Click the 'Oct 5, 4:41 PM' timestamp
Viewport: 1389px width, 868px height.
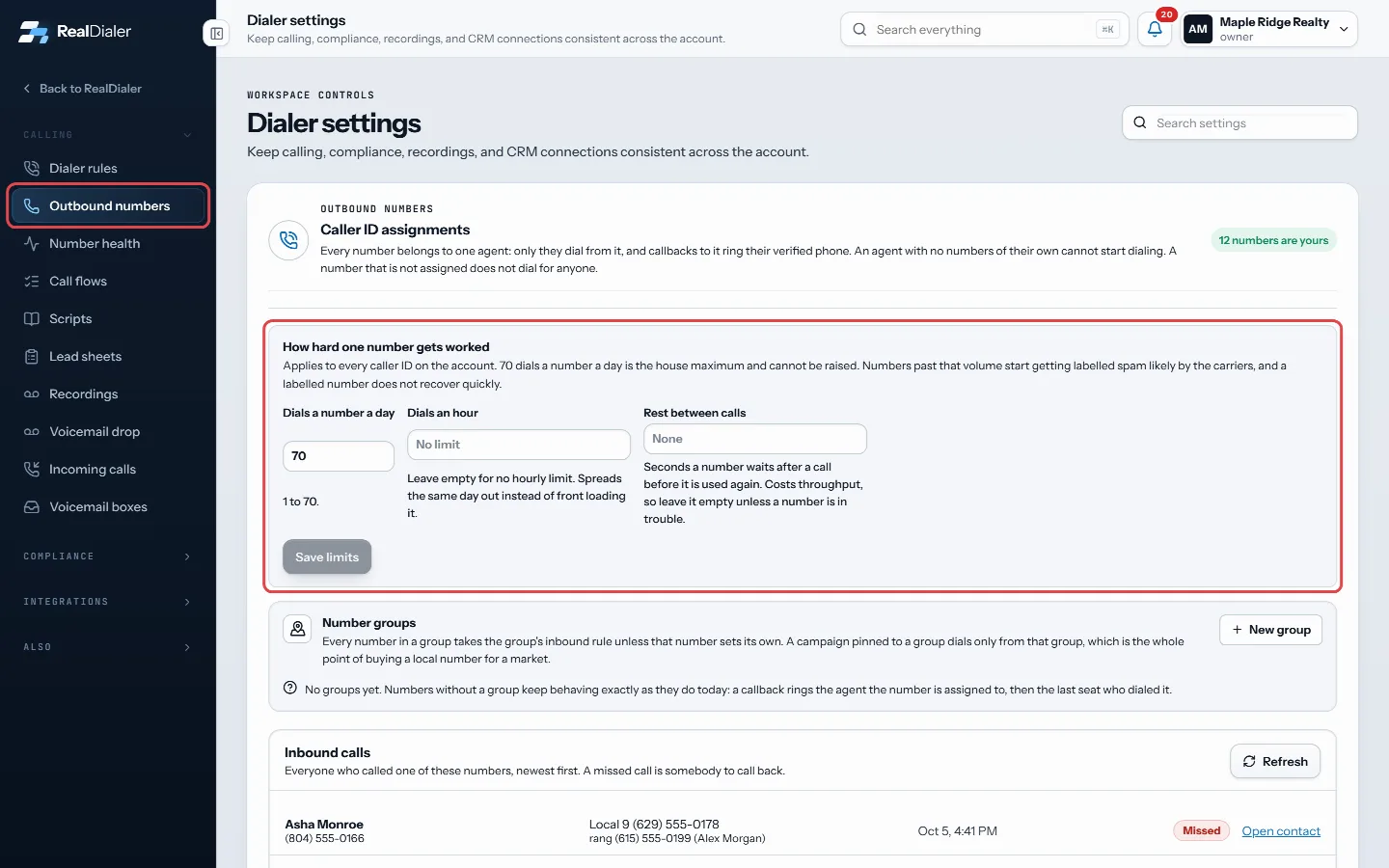pos(958,830)
